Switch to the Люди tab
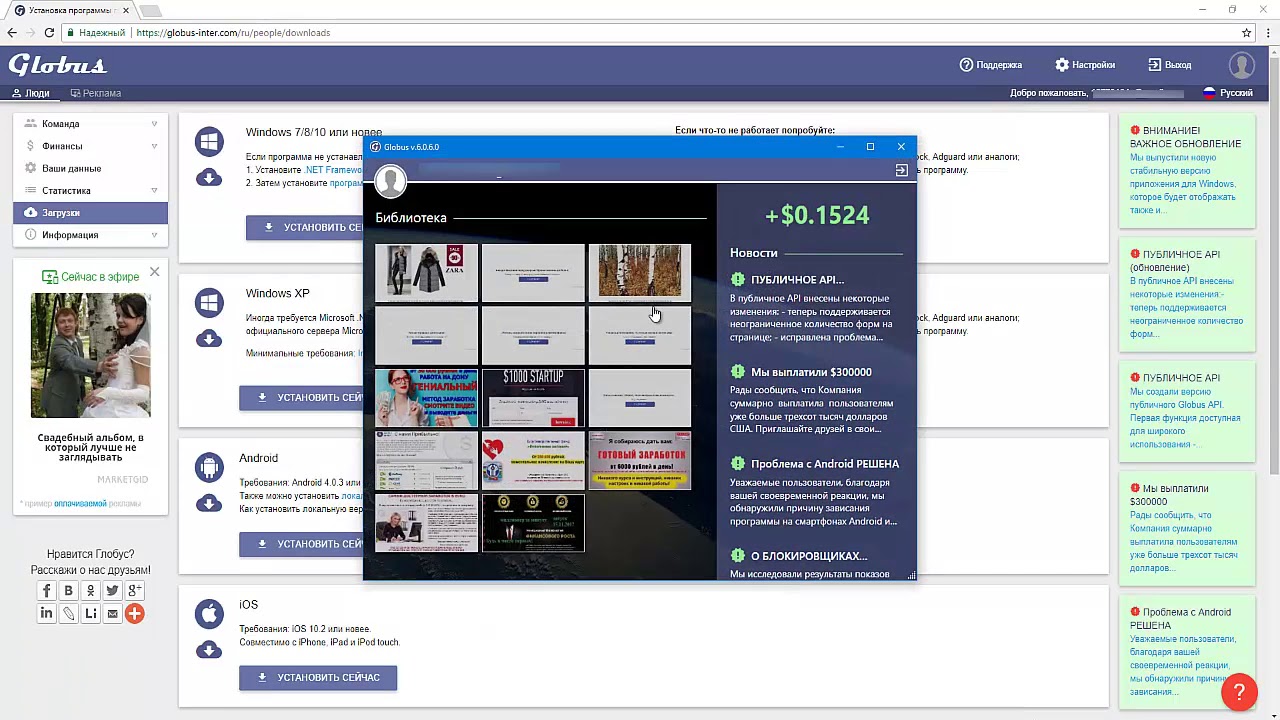The height and width of the screenshot is (720, 1280). (x=30, y=93)
